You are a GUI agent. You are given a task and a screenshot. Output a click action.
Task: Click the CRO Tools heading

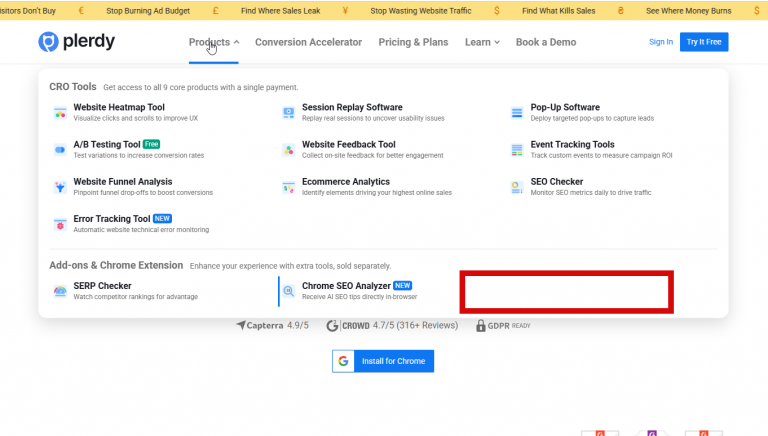(x=73, y=87)
